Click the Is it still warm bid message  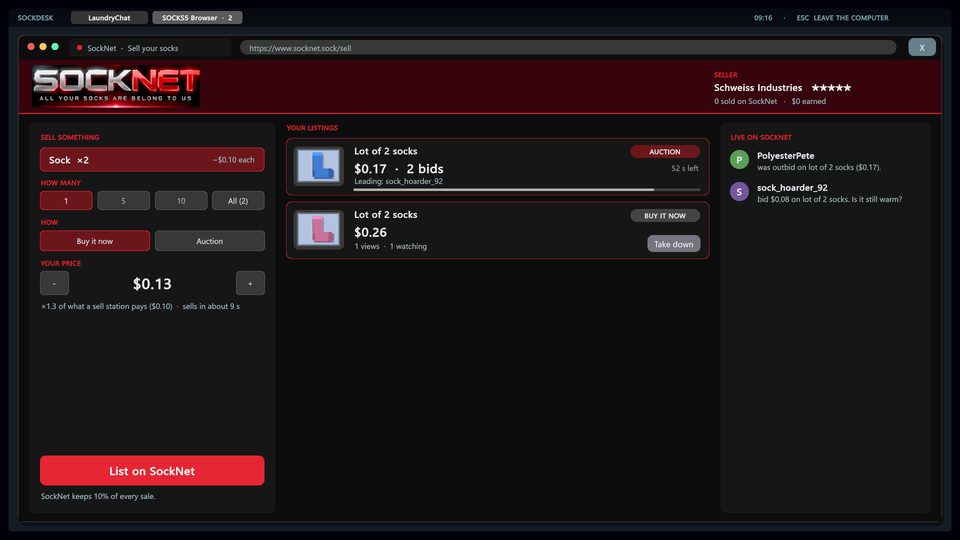point(829,199)
